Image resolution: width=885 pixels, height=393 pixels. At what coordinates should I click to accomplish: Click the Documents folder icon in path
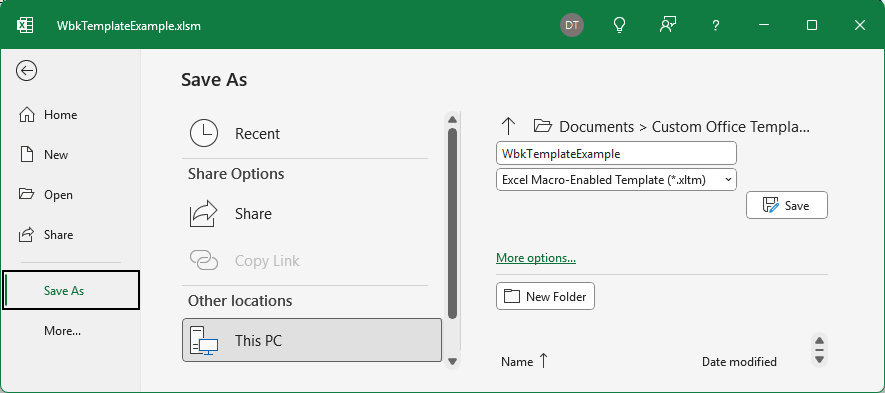point(542,126)
